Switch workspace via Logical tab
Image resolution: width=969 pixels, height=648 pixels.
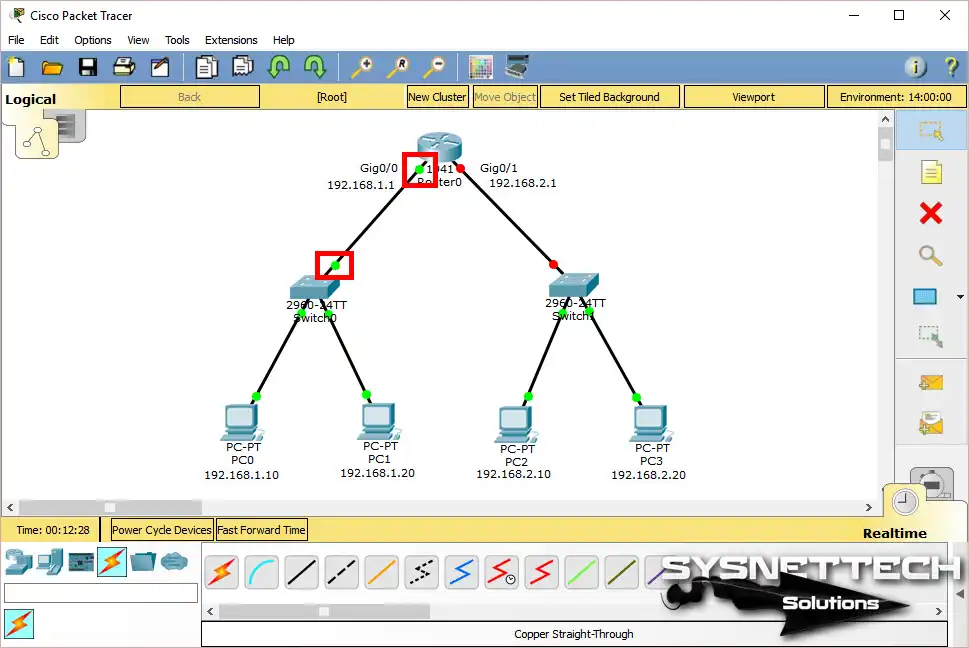tap(30, 99)
